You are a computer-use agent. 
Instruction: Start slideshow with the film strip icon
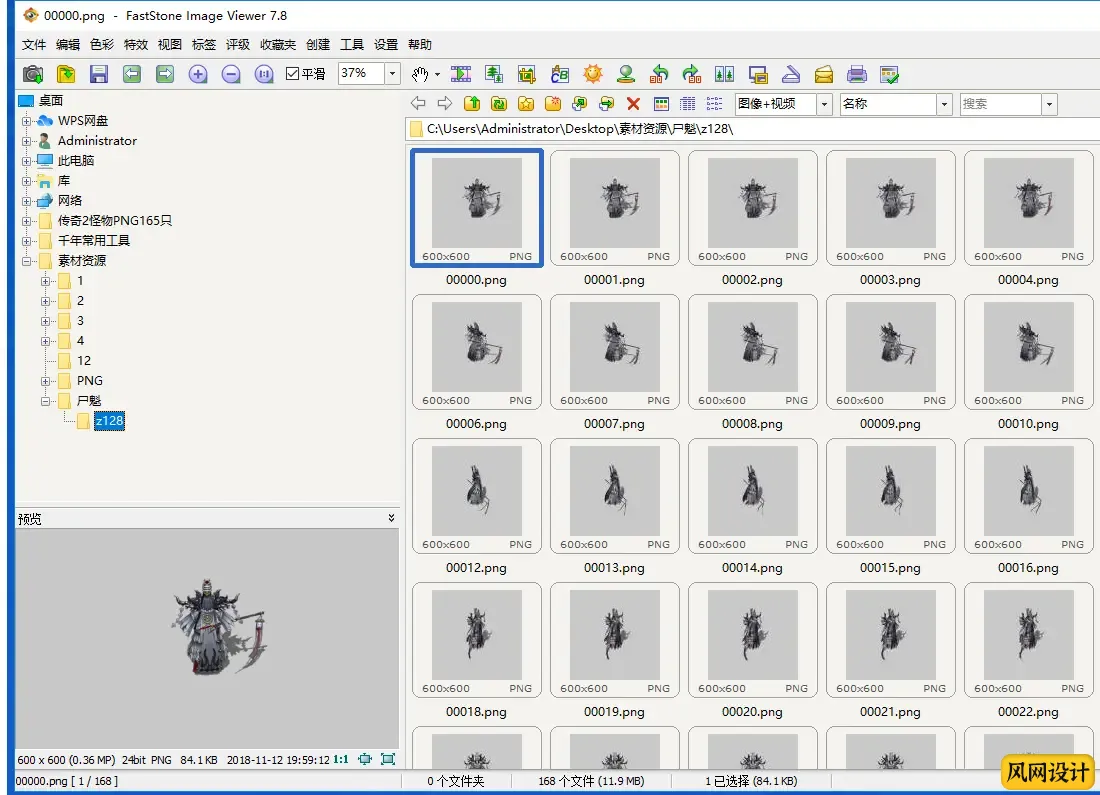click(x=461, y=74)
